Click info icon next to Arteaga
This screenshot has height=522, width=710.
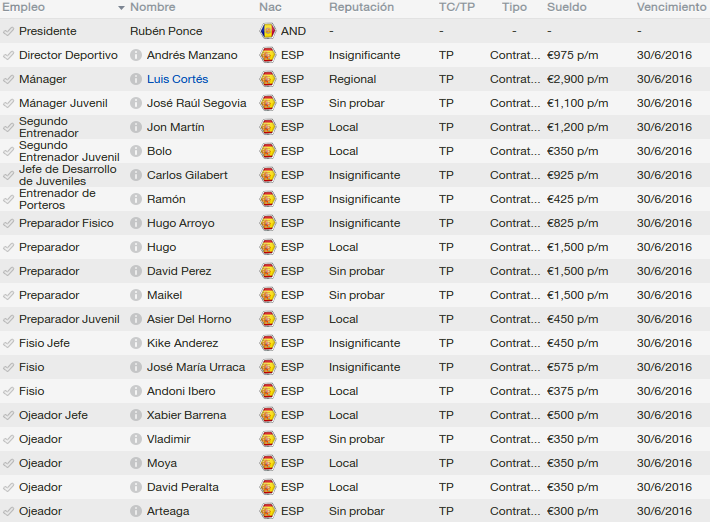135,511
